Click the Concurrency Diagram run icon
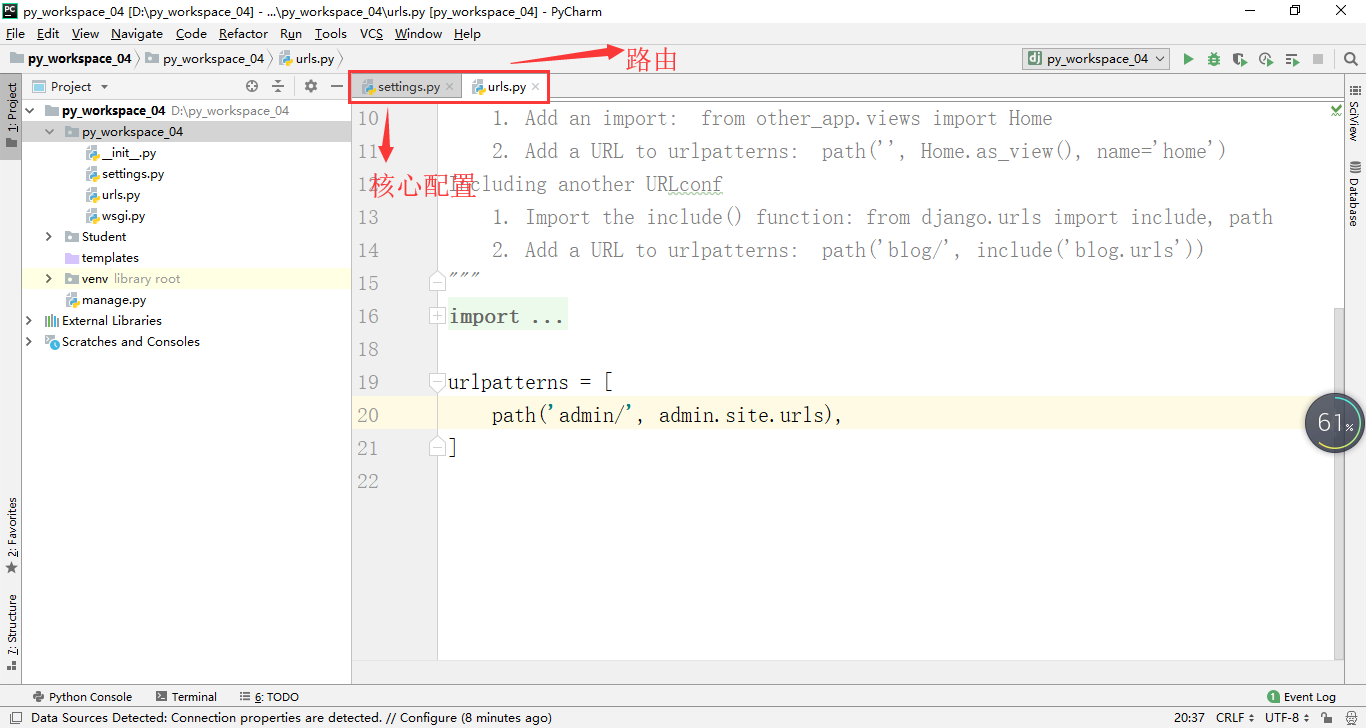The image size is (1366, 728). pyautogui.click(x=1292, y=59)
